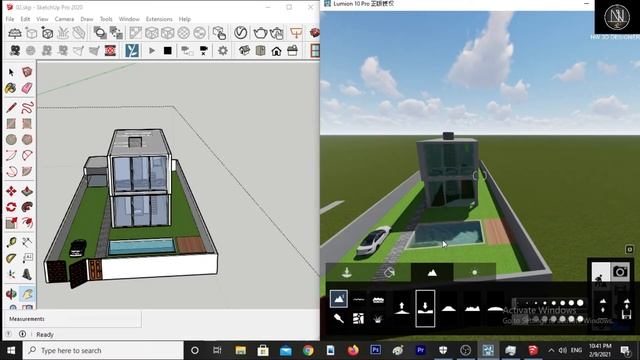
Task: Choose the Lower terrain tool in Lumion
Action: pos(425,308)
